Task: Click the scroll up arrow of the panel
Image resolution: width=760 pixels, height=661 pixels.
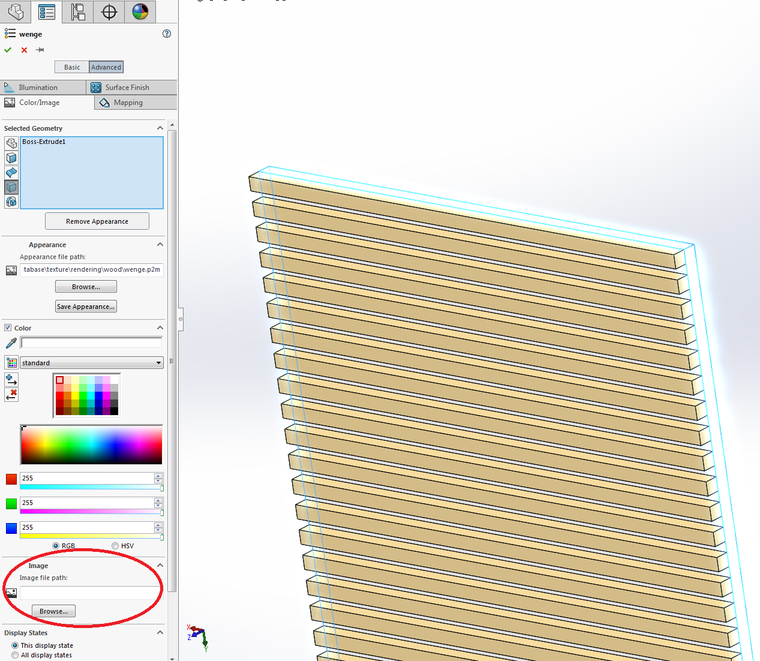Action: (172, 125)
